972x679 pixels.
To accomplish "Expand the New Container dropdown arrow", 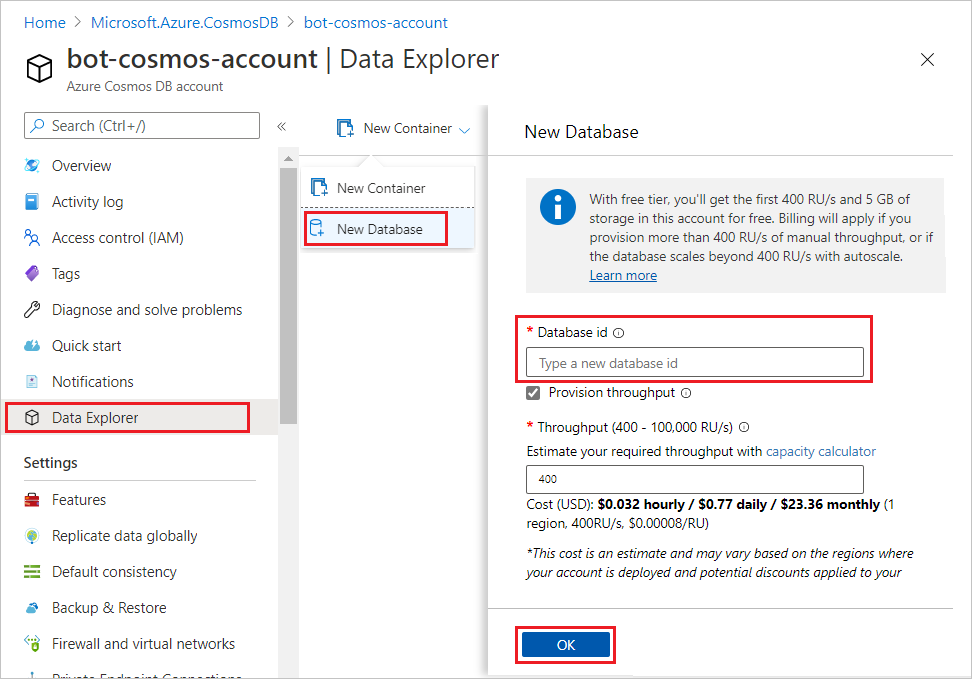I will click(x=464, y=129).
